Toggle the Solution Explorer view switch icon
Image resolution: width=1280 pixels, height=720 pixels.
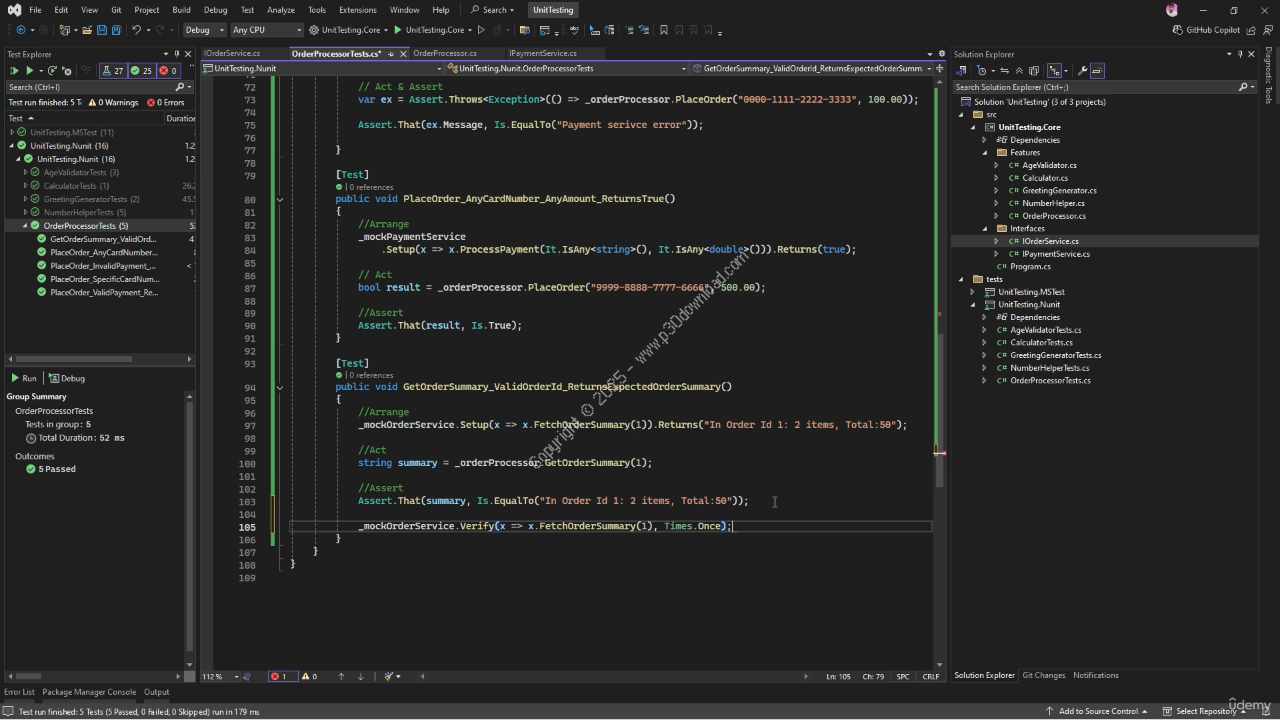pos(1056,71)
